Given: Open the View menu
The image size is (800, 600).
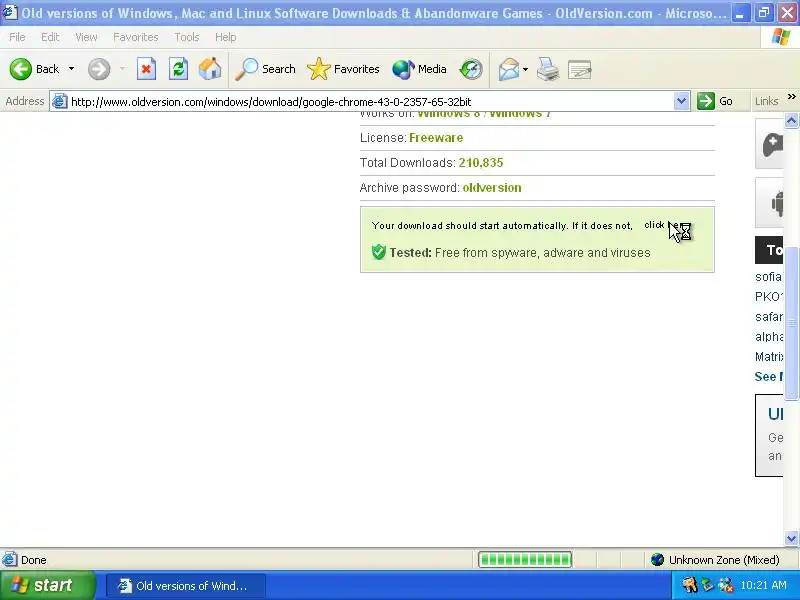Looking at the screenshot, I should 86,37.
